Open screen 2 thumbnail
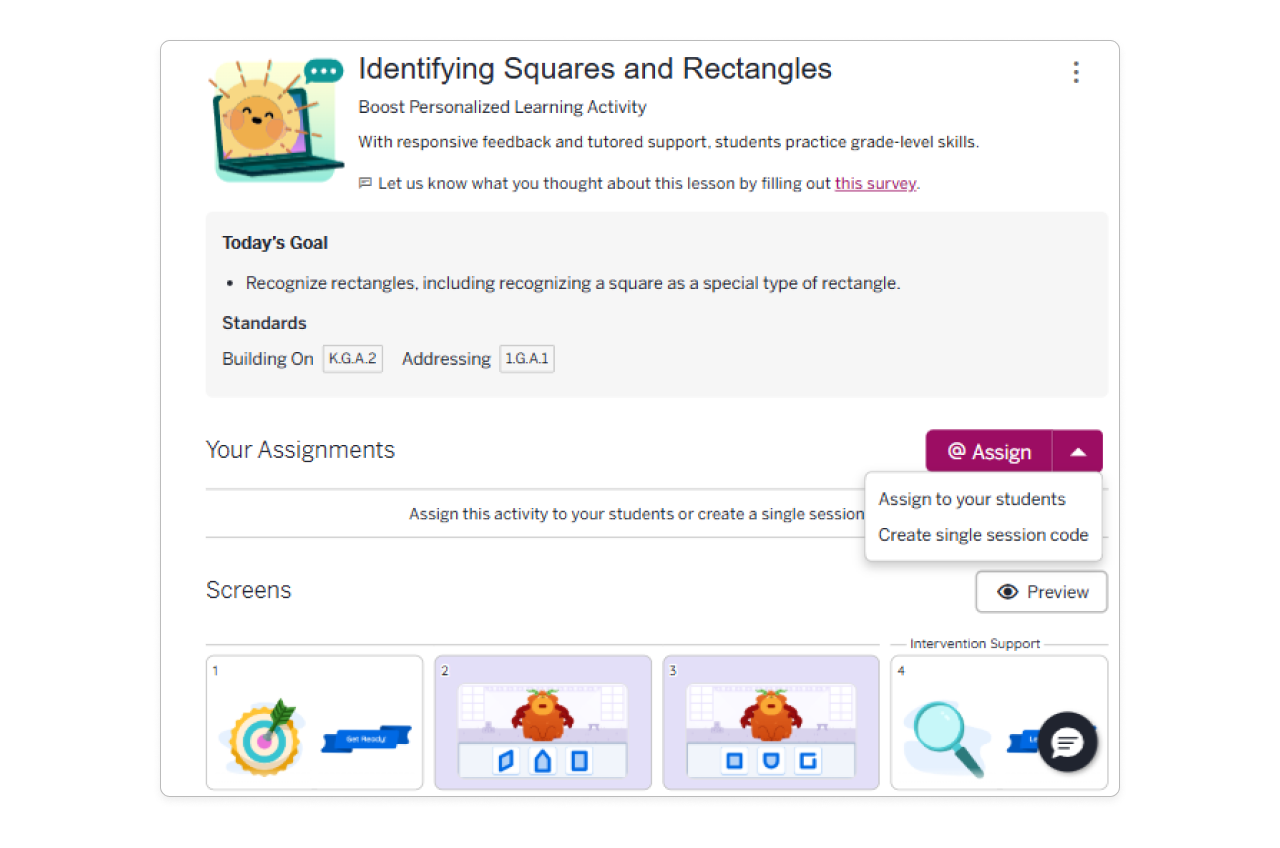The image size is (1280, 848). (543, 722)
